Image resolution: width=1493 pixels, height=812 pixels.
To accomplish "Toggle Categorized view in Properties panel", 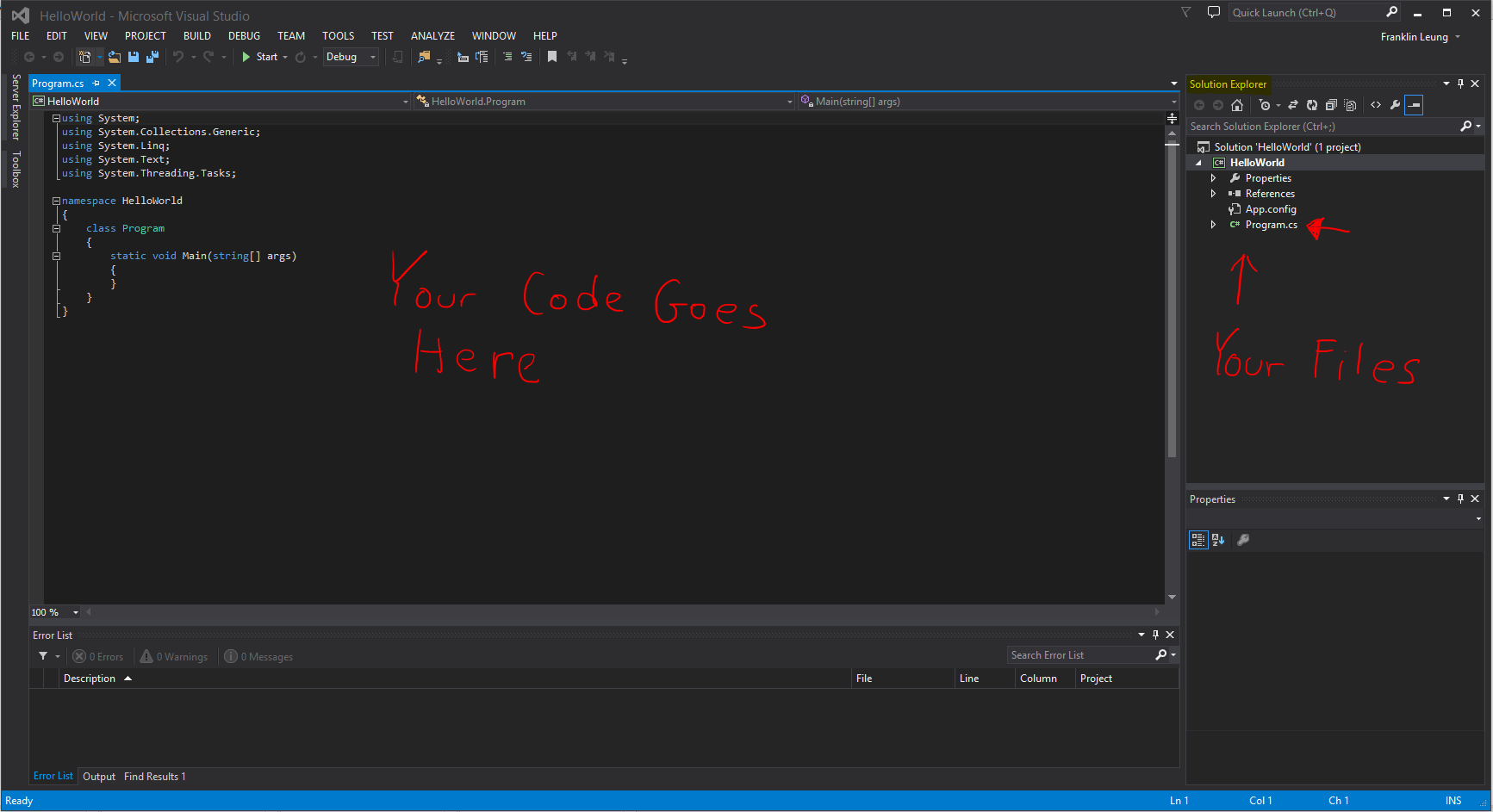I will 1198,540.
